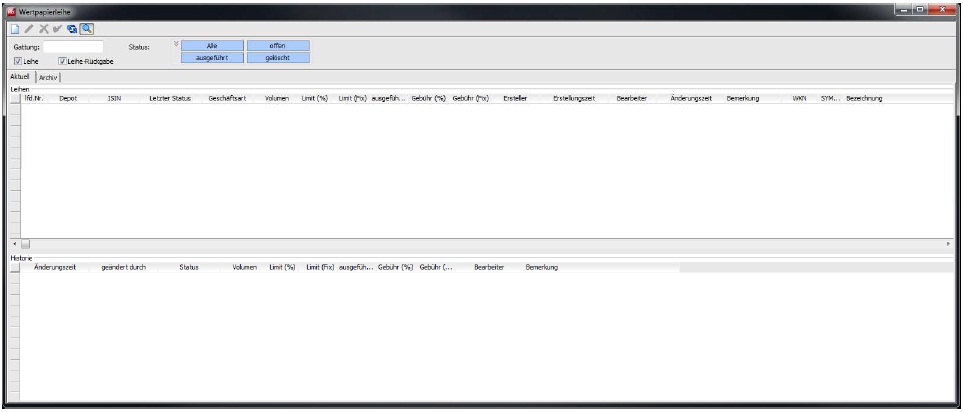Close the Wertpapierleihe window
The image size is (963, 412).
click(943, 9)
